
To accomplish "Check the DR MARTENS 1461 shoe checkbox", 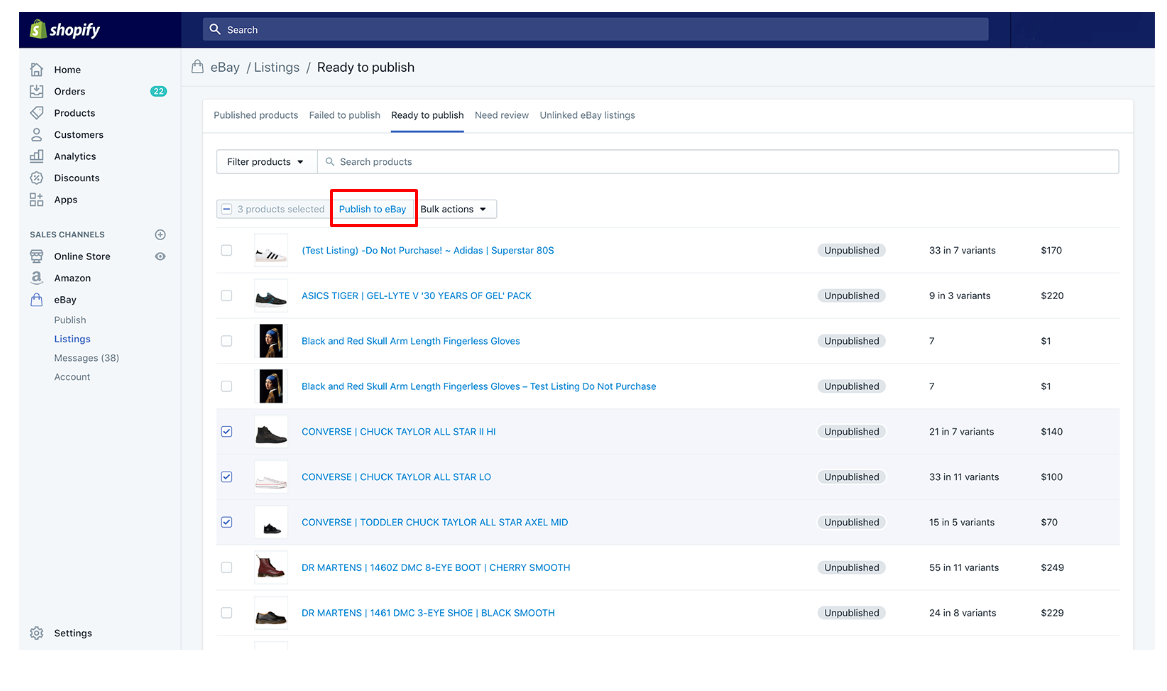I will 226,613.
